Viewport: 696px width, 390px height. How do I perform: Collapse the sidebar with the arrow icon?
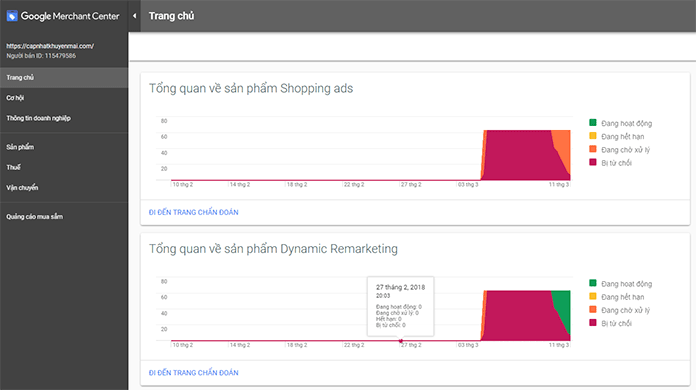click(x=134, y=16)
